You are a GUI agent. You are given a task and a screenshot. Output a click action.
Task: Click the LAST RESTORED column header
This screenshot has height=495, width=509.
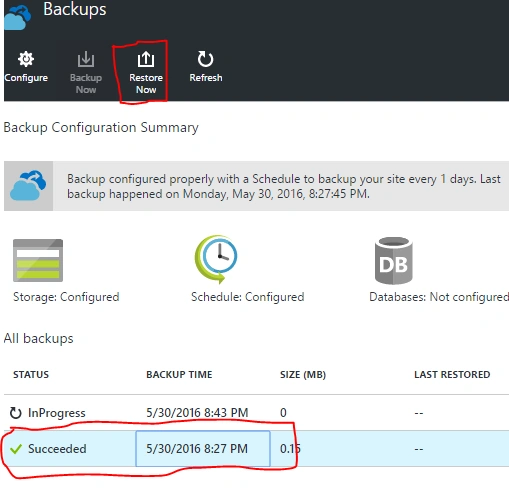click(452, 375)
